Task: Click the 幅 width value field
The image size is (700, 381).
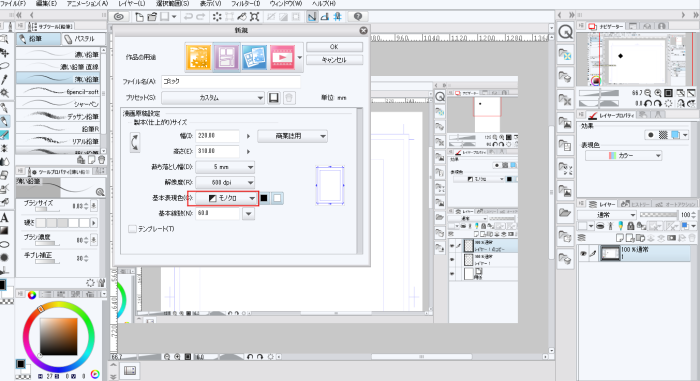Action: [217, 136]
